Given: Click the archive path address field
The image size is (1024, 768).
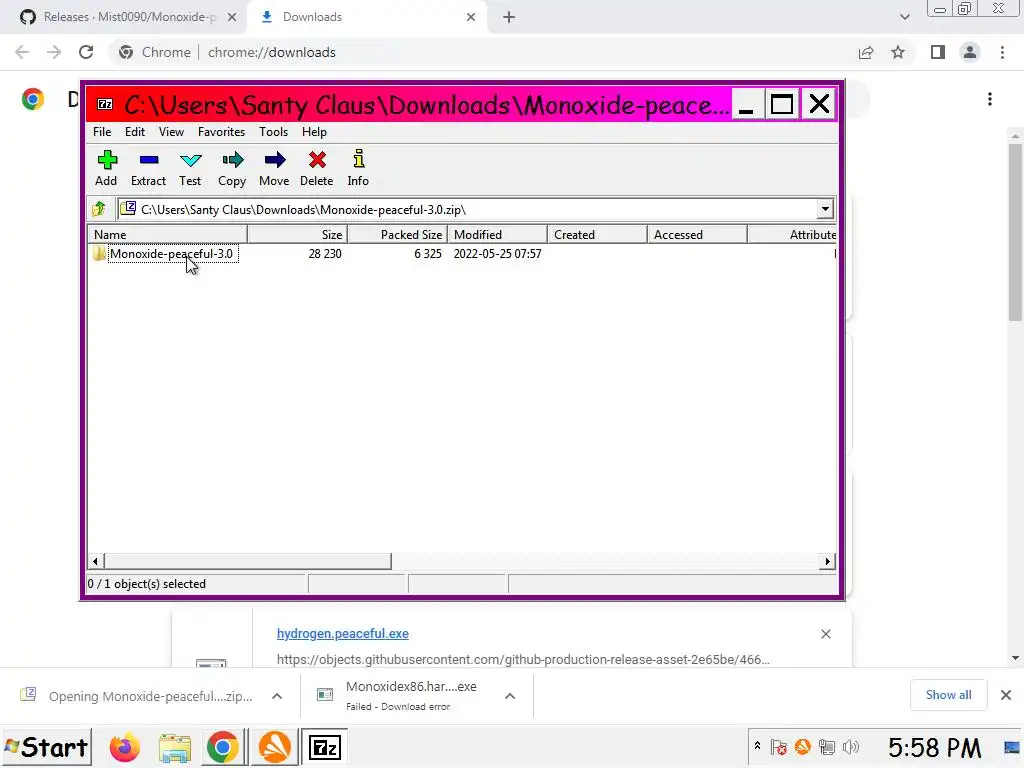Looking at the screenshot, I should click(x=467, y=209).
